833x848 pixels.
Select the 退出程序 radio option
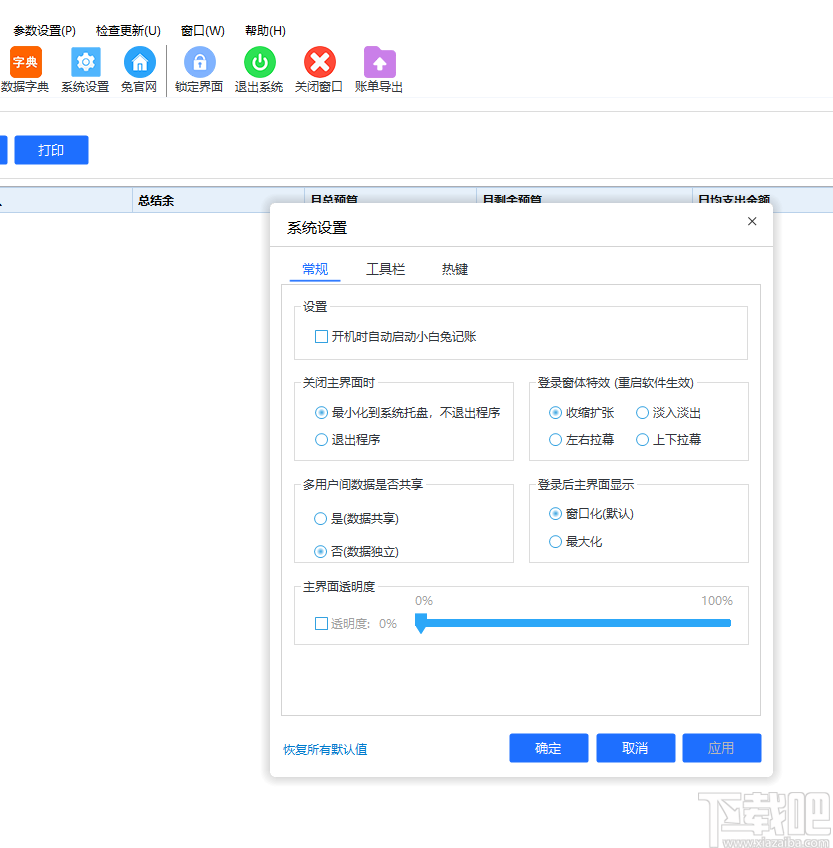pyautogui.click(x=321, y=439)
